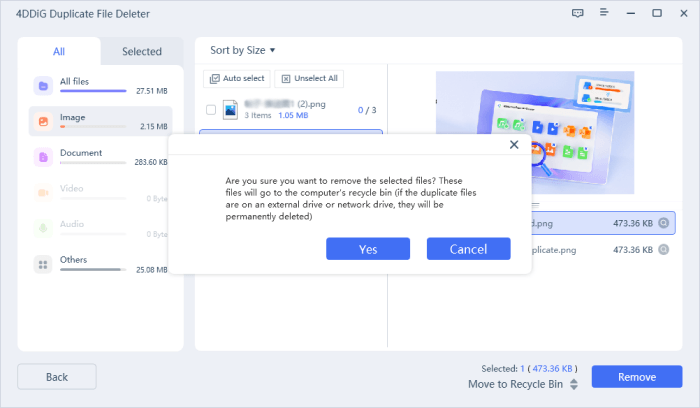Select the plicate.png file row
This screenshot has height=408, width=700.
point(603,250)
